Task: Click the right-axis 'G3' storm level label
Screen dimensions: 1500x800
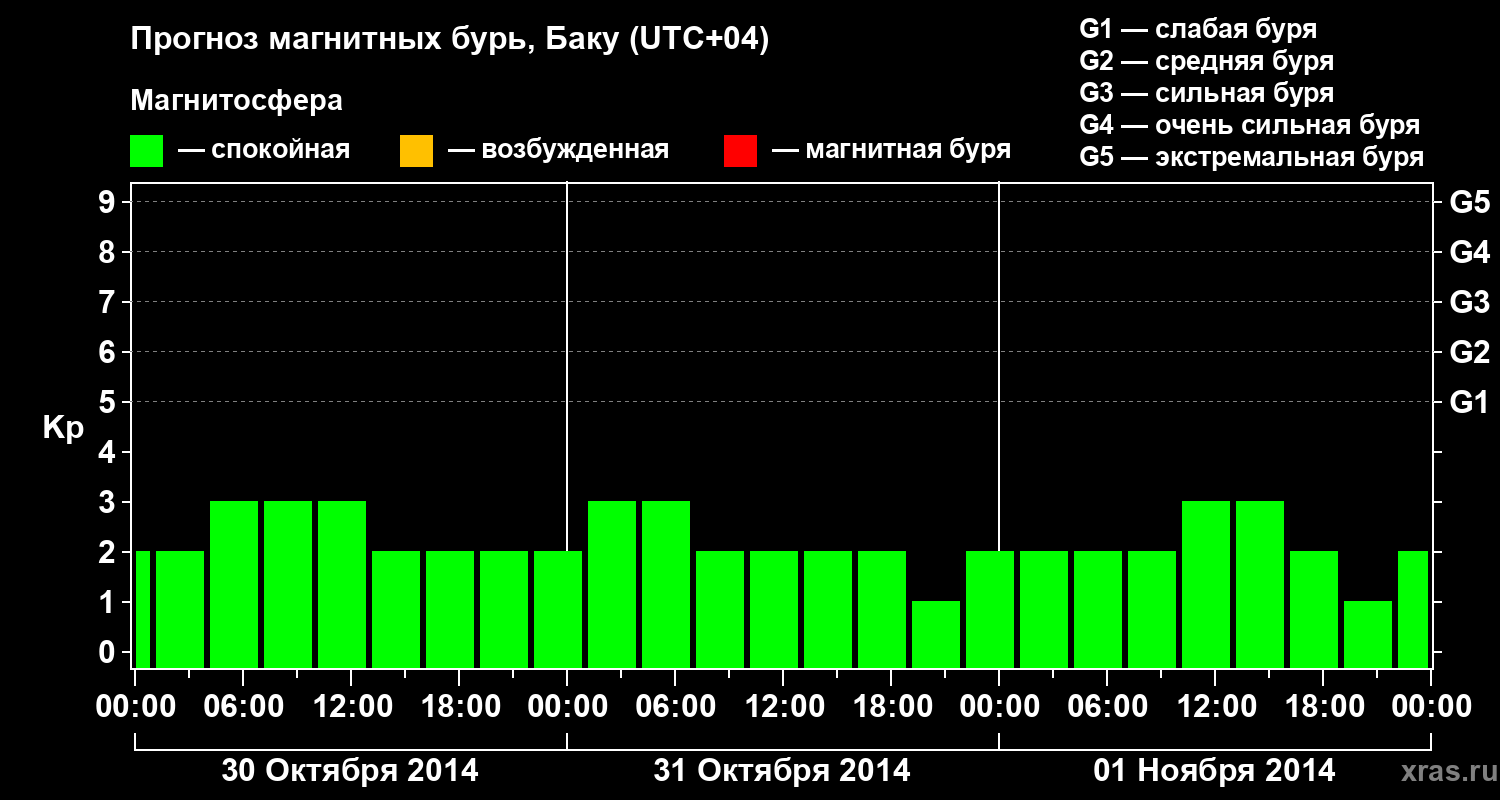Action: tap(1469, 302)
